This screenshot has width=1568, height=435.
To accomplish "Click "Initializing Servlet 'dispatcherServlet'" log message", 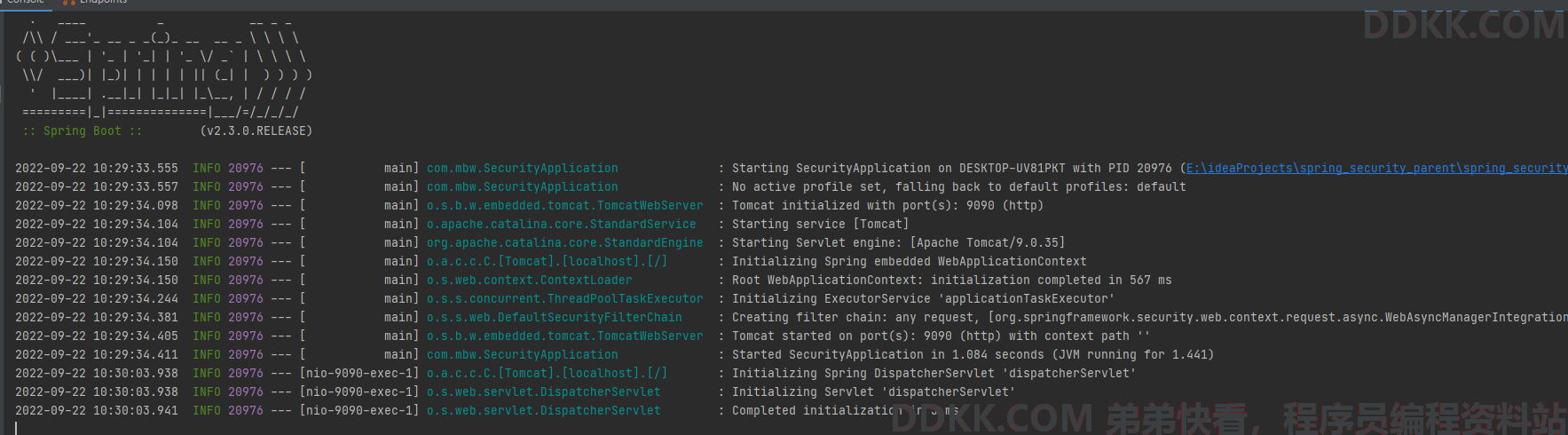I will [873, 391].
